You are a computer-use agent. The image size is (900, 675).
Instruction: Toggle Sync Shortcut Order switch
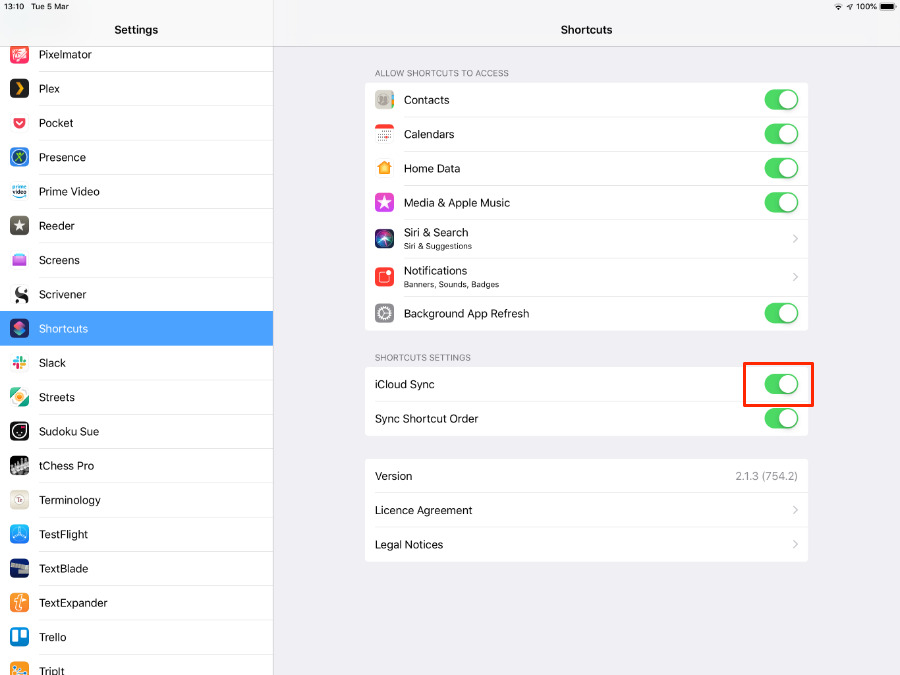click(x=781, y=418)
